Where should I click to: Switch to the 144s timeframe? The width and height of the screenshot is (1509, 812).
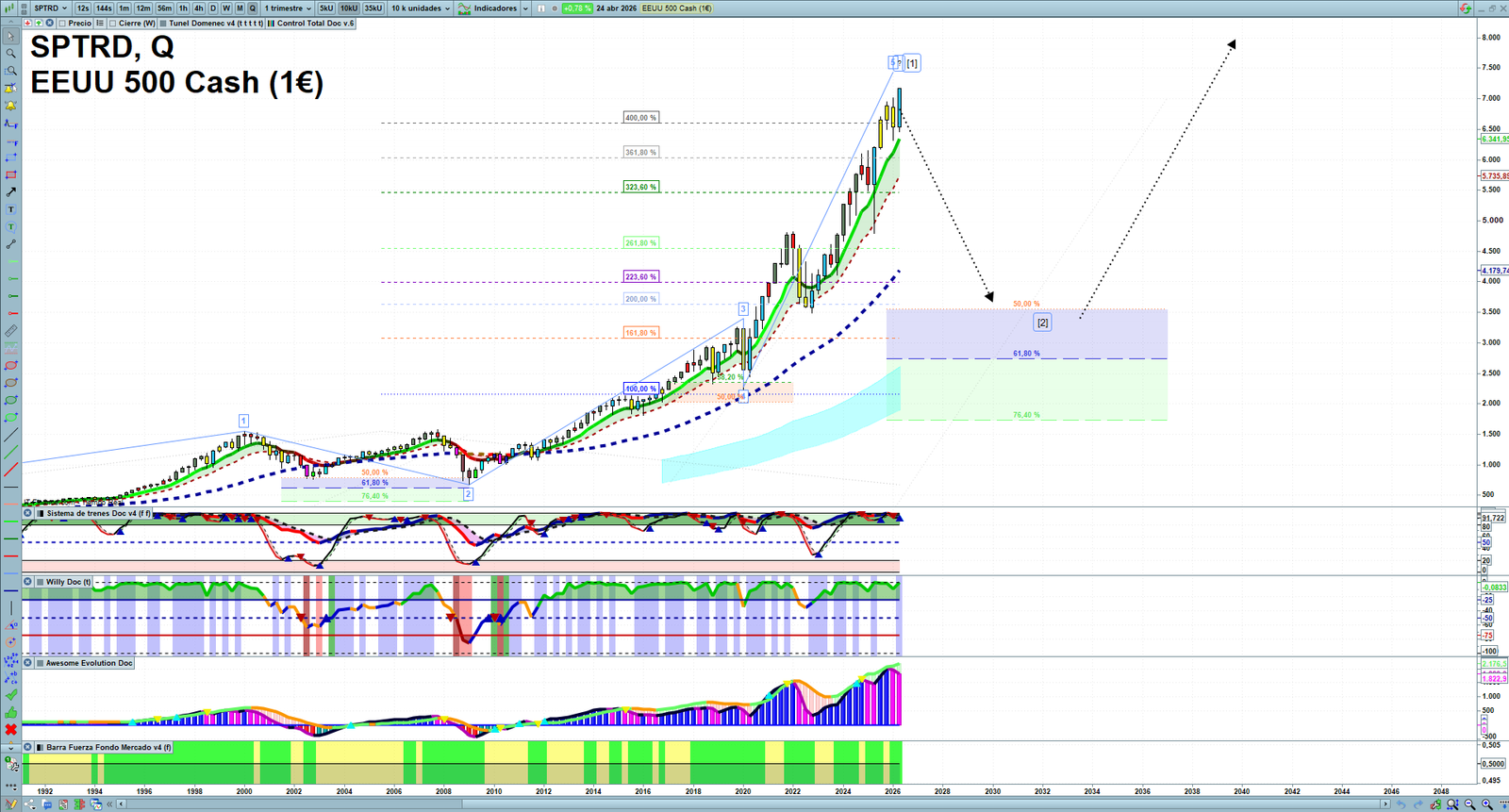coord(104,8)
